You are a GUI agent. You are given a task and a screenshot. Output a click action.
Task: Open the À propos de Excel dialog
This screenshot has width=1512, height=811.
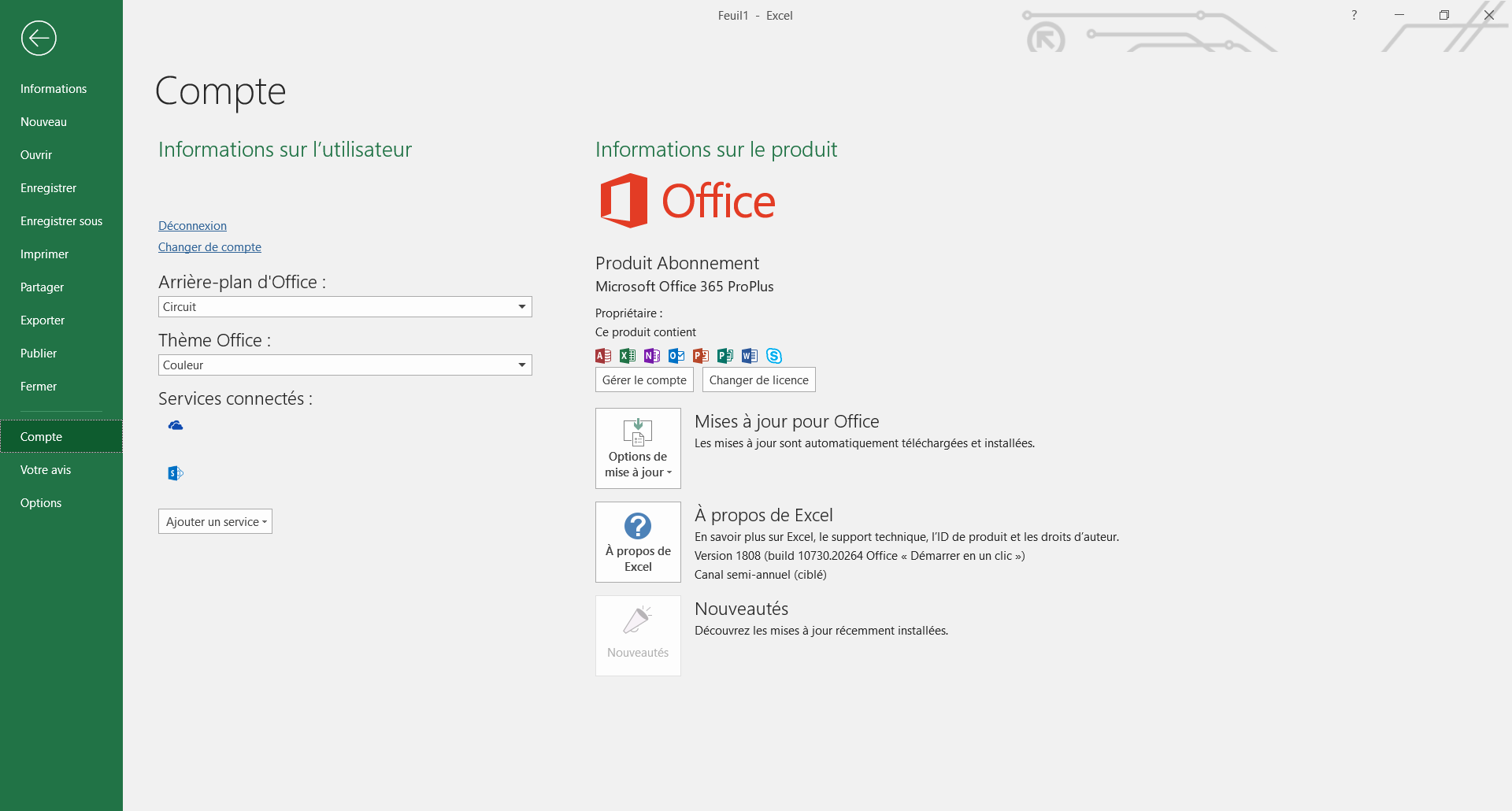[638, 542]
